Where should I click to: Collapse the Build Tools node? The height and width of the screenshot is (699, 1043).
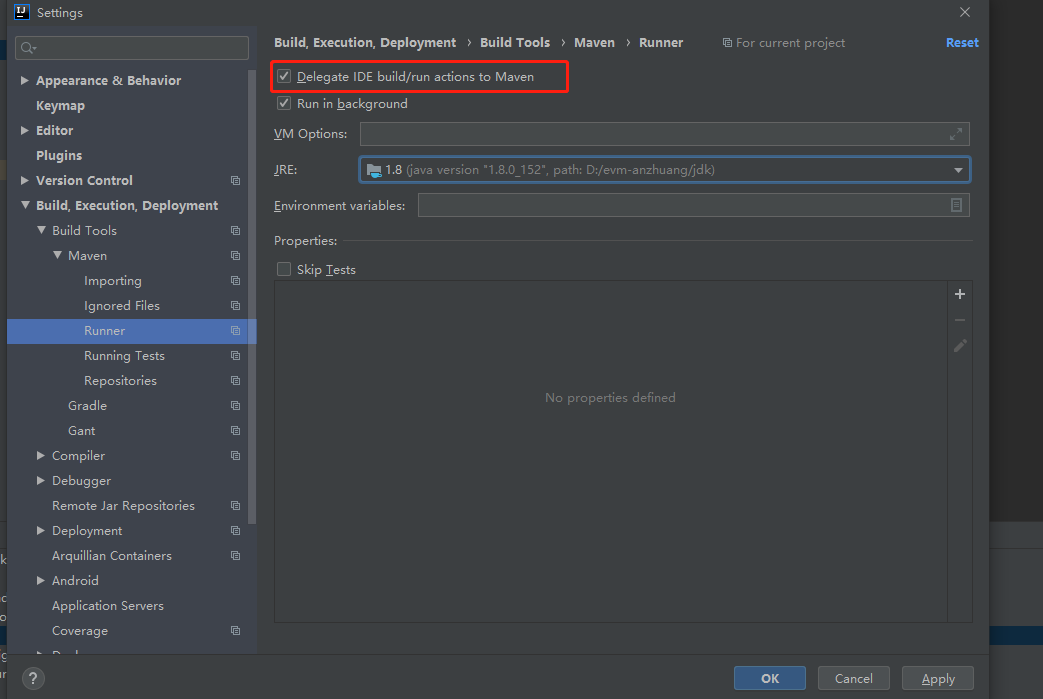[41, 230]
